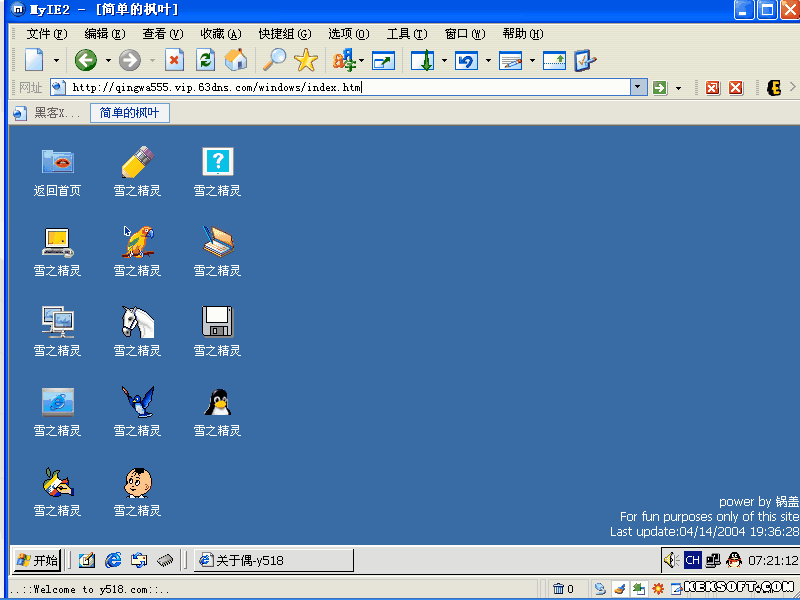Screen dimensions: 800x600
Task: Click the question mark desktop icon
Action: [218, 161]
